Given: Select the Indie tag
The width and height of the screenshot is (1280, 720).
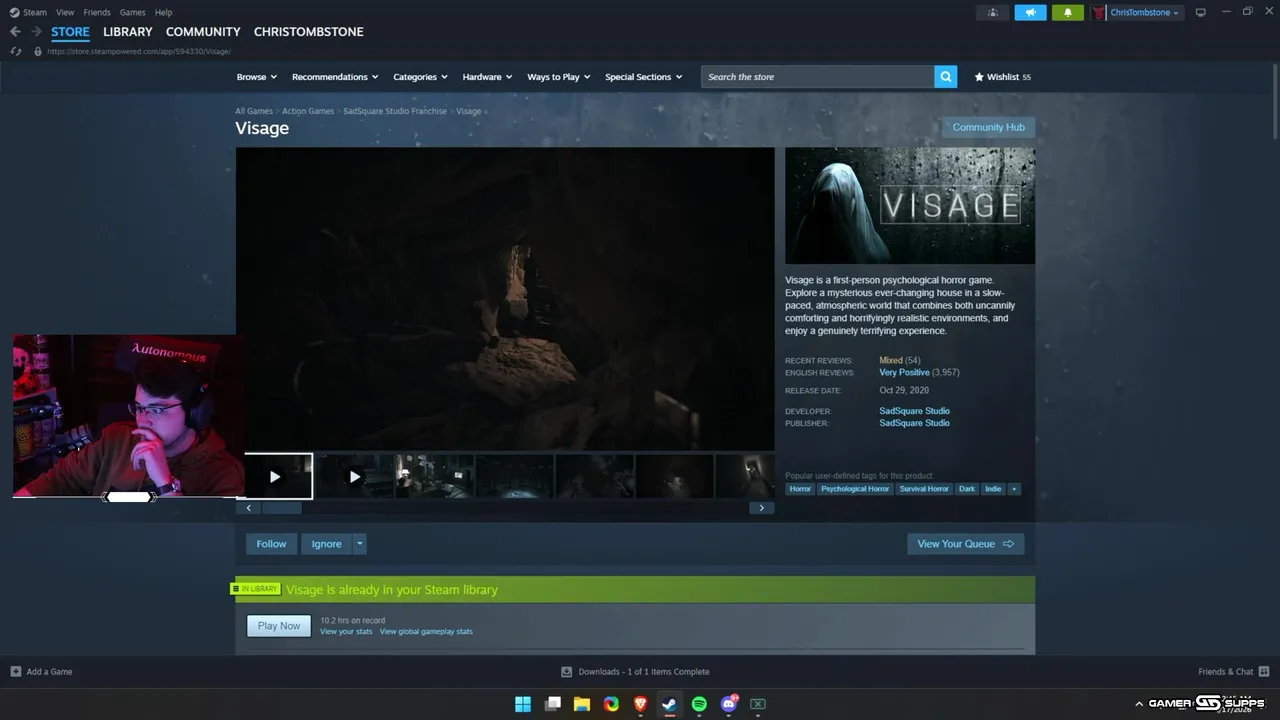Looking at the screenshot, I should [993, 489].
